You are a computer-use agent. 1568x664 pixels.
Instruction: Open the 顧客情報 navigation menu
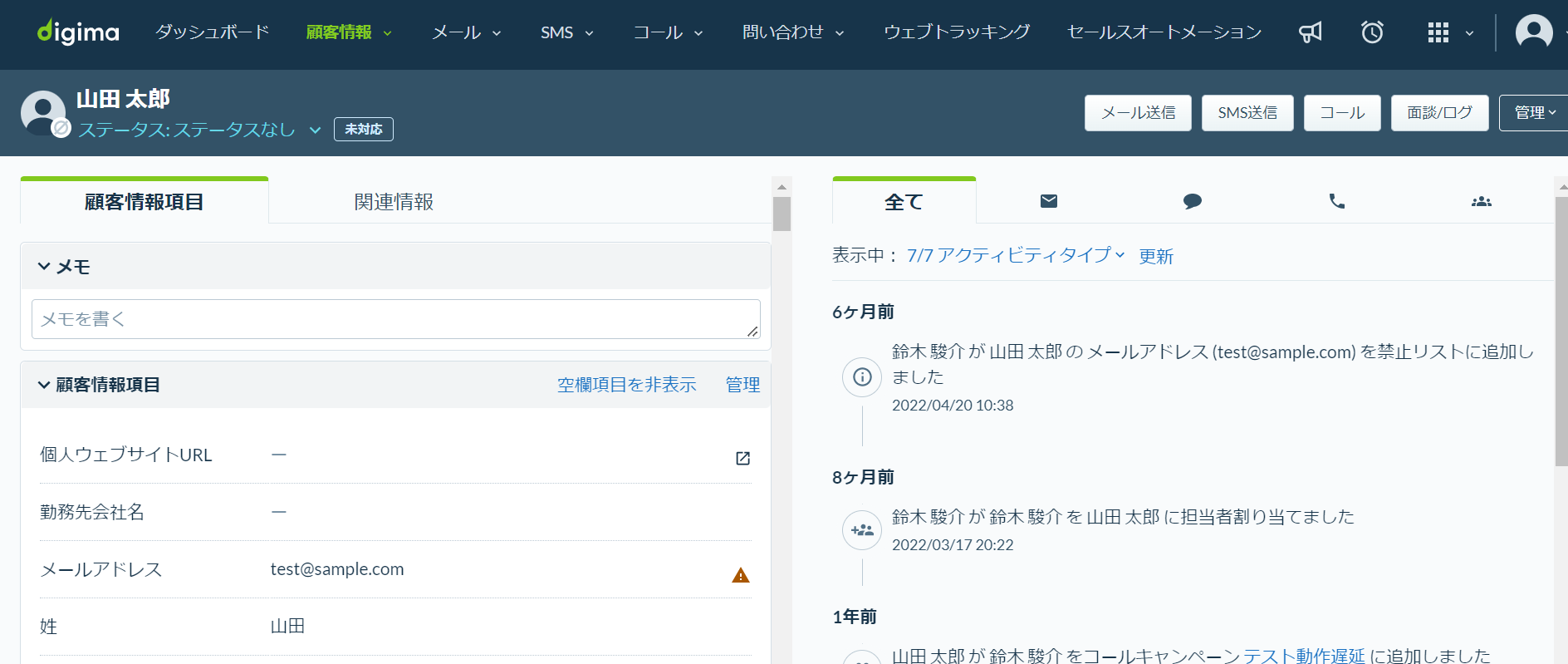click(x=349, y=32)
